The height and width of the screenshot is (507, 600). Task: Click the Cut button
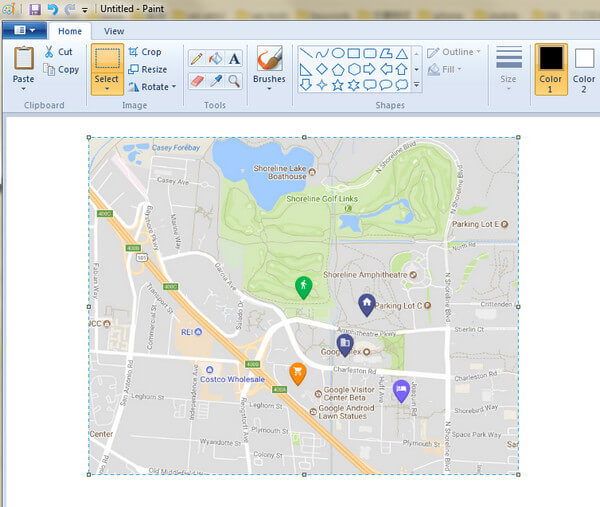[58, 52]
